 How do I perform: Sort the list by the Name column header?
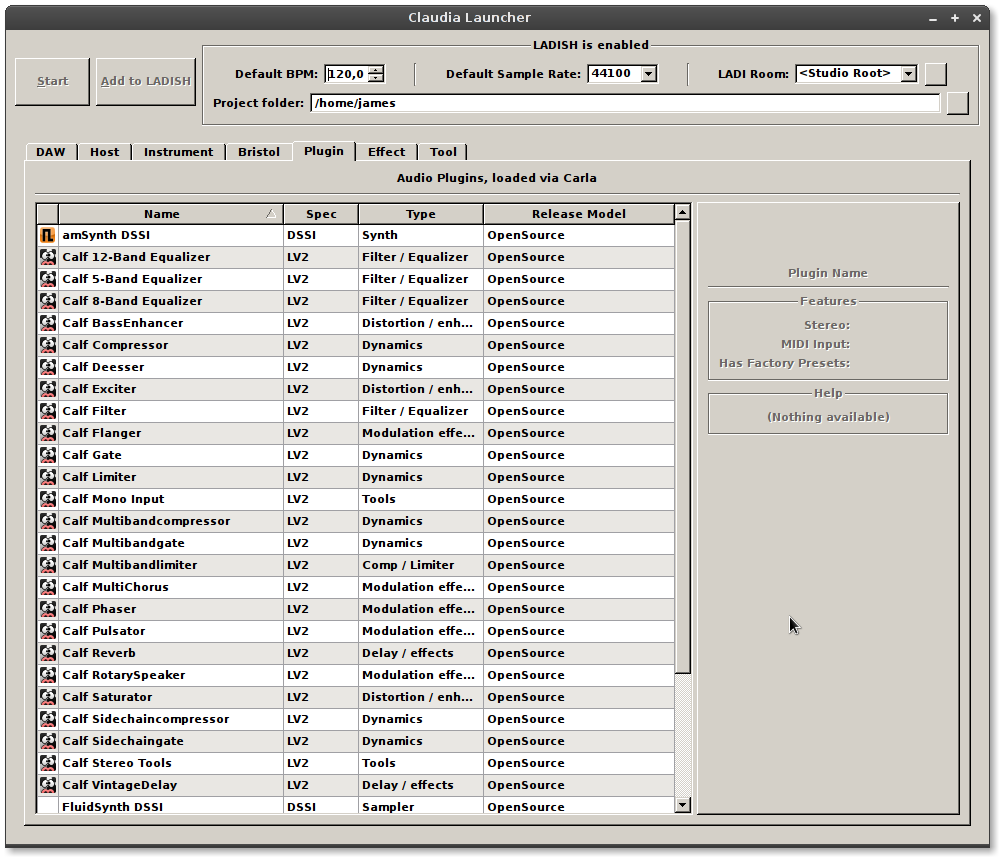(162, 214)
